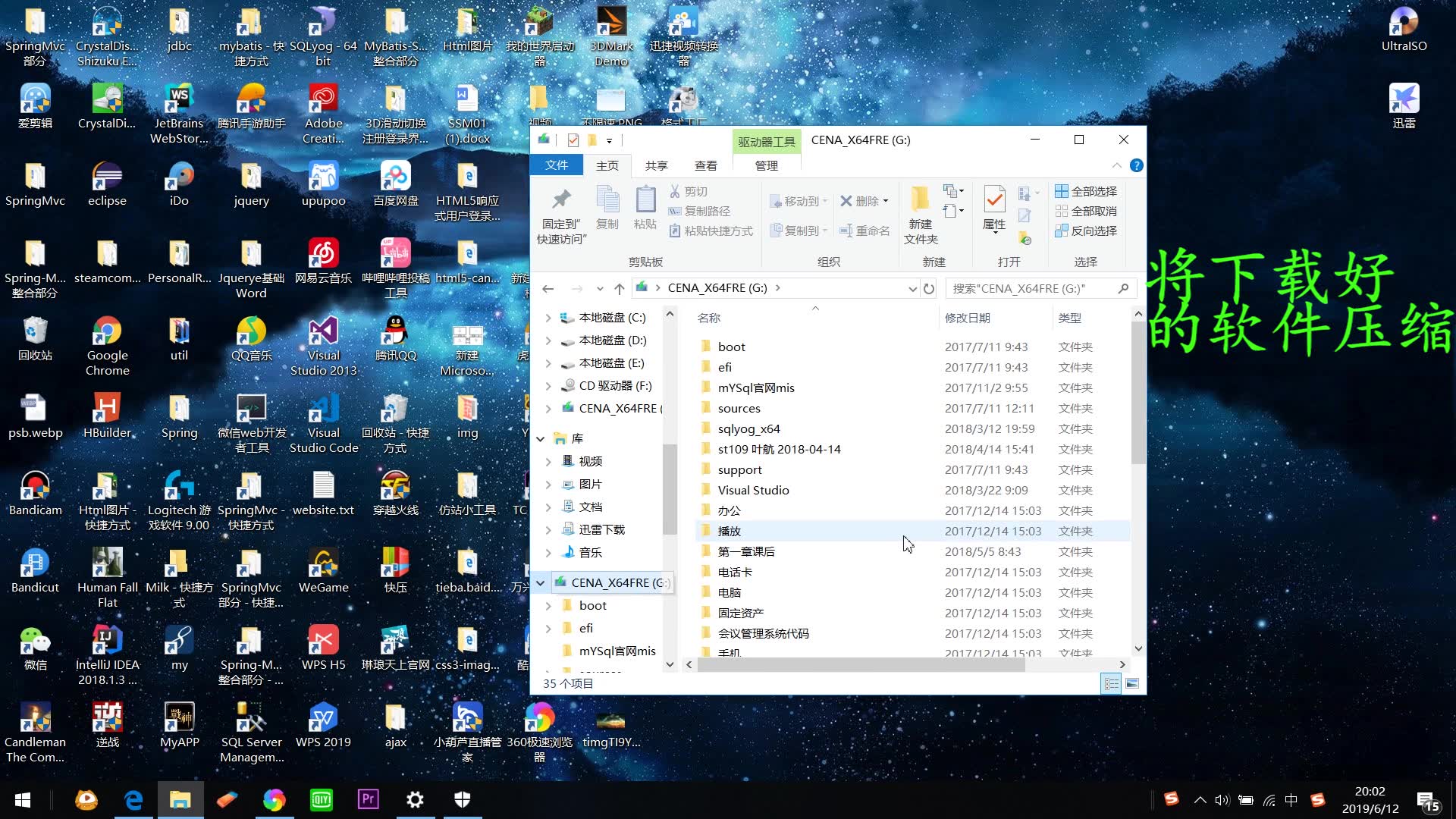1456x819 pixels.
Task: Copy the selection using 复制
Action: point(607,206)
